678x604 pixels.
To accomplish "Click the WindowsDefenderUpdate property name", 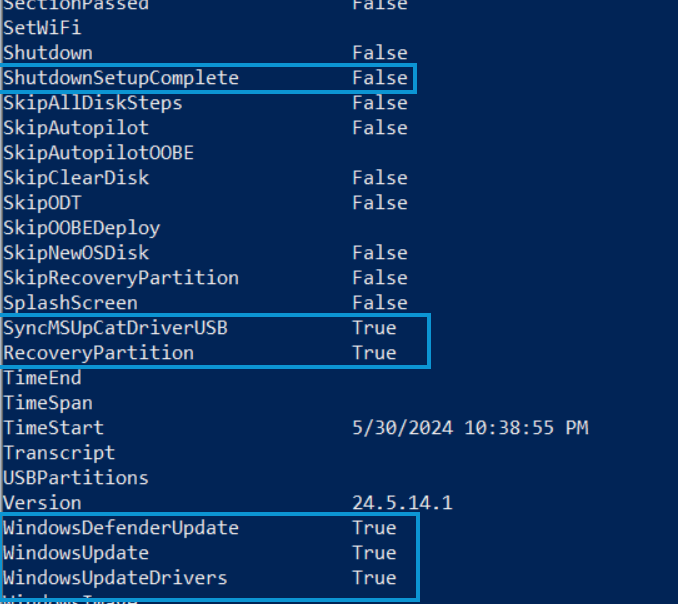I will point(121,528).
